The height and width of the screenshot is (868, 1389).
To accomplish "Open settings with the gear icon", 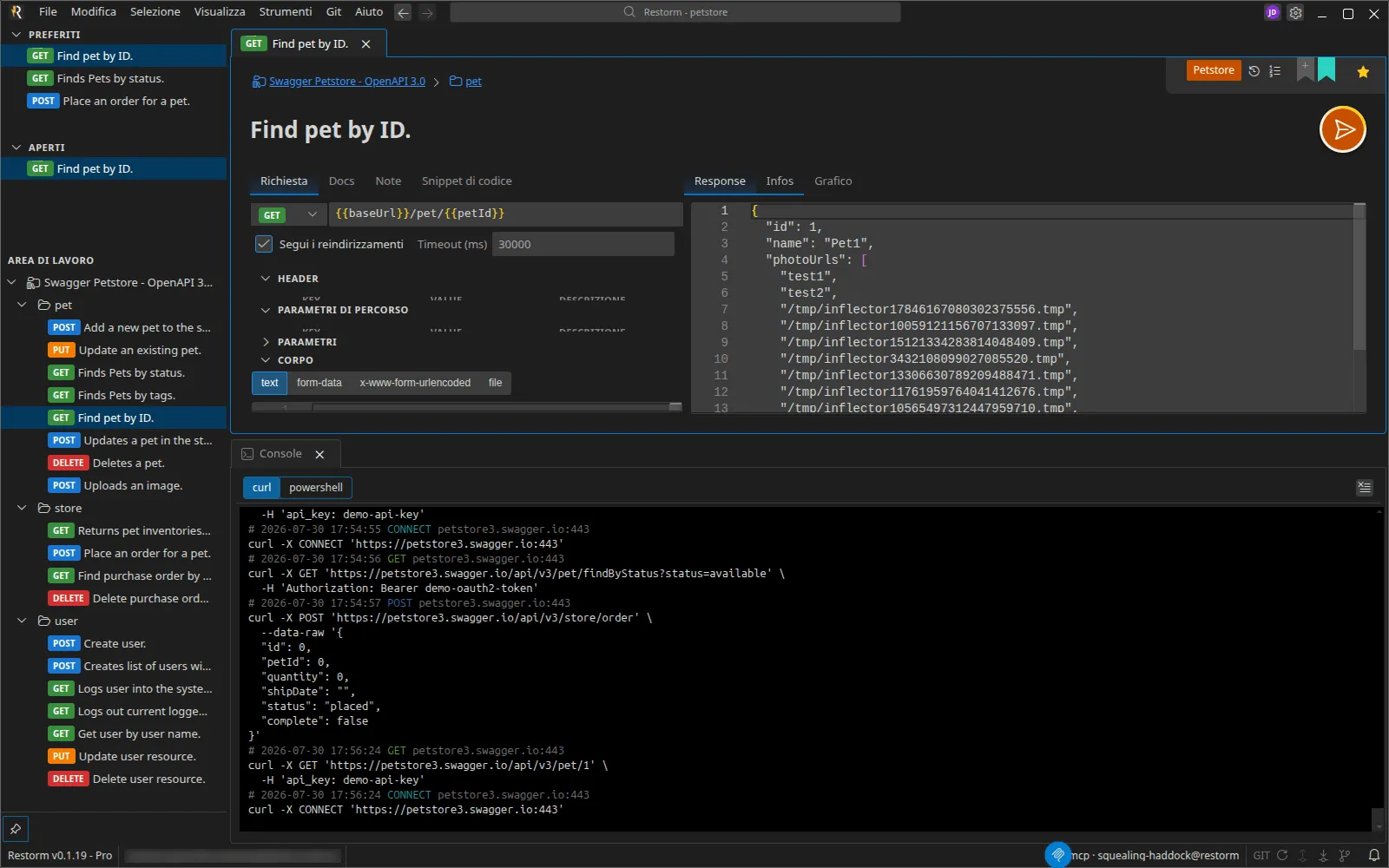I will pos(1295,13).
